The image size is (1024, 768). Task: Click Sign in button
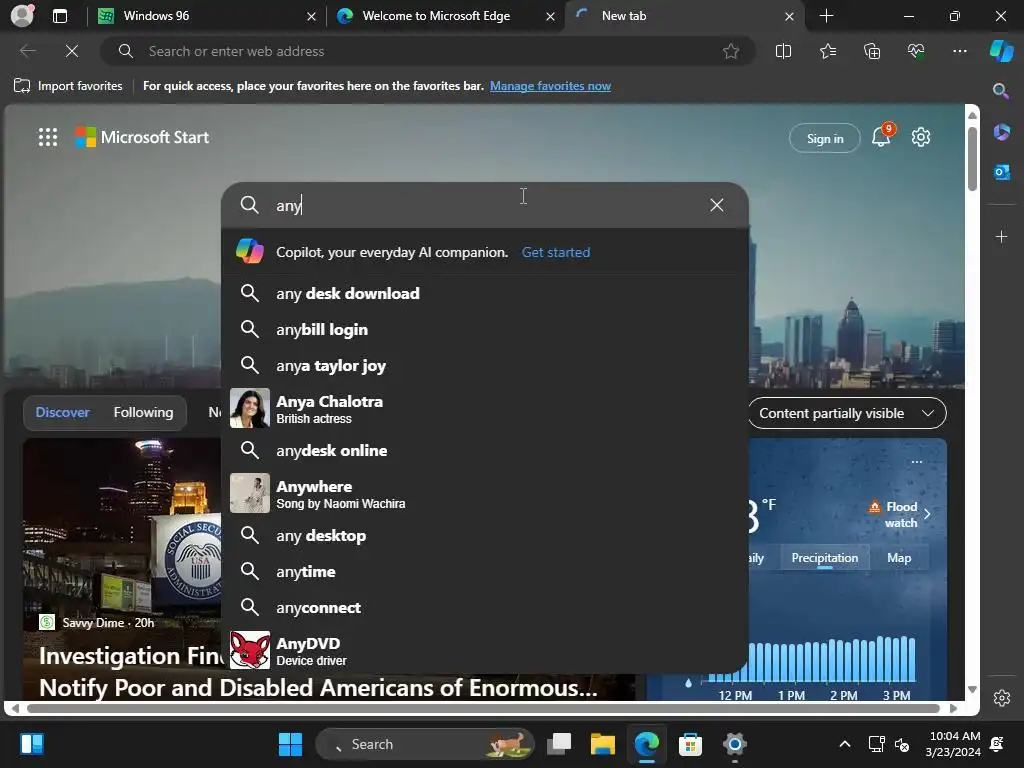click(x=825, y=138)
